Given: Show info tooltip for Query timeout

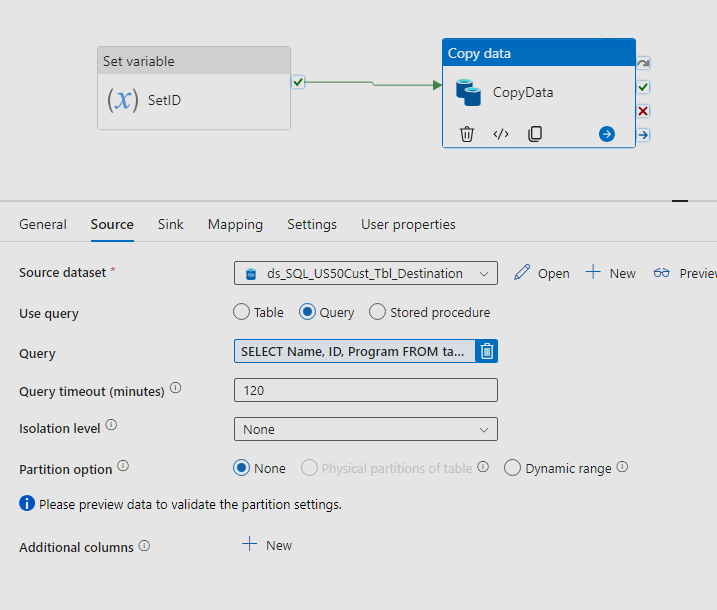Looking at the screenshot, I should (176, 389).
